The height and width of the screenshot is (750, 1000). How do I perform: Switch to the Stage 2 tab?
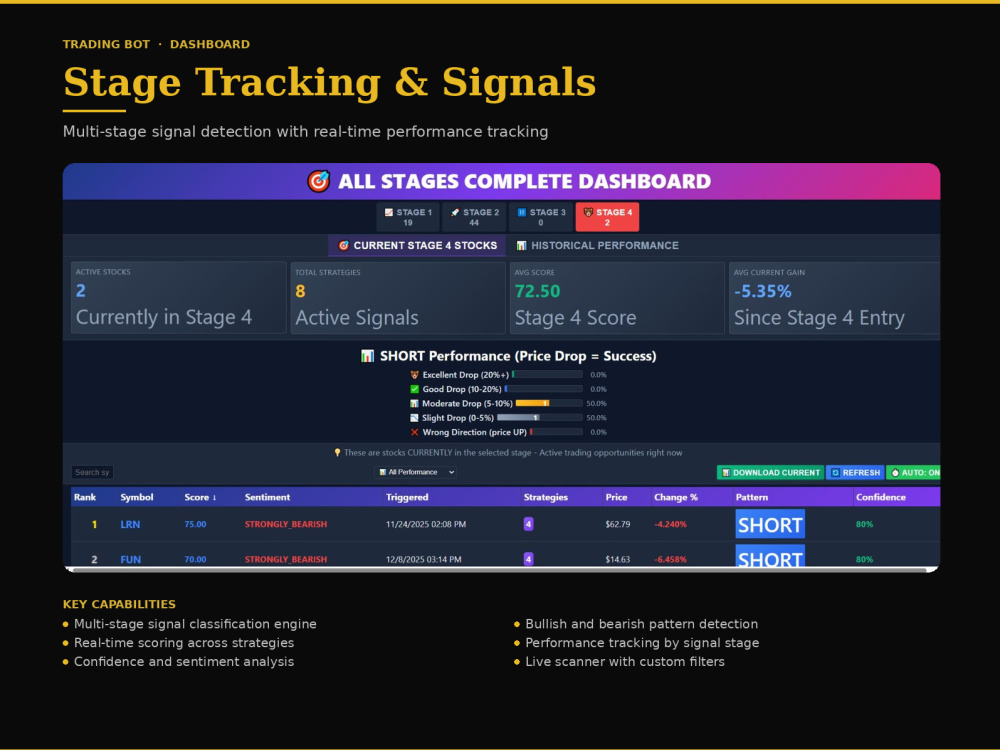pyautogui.click(x=474, y=217)
